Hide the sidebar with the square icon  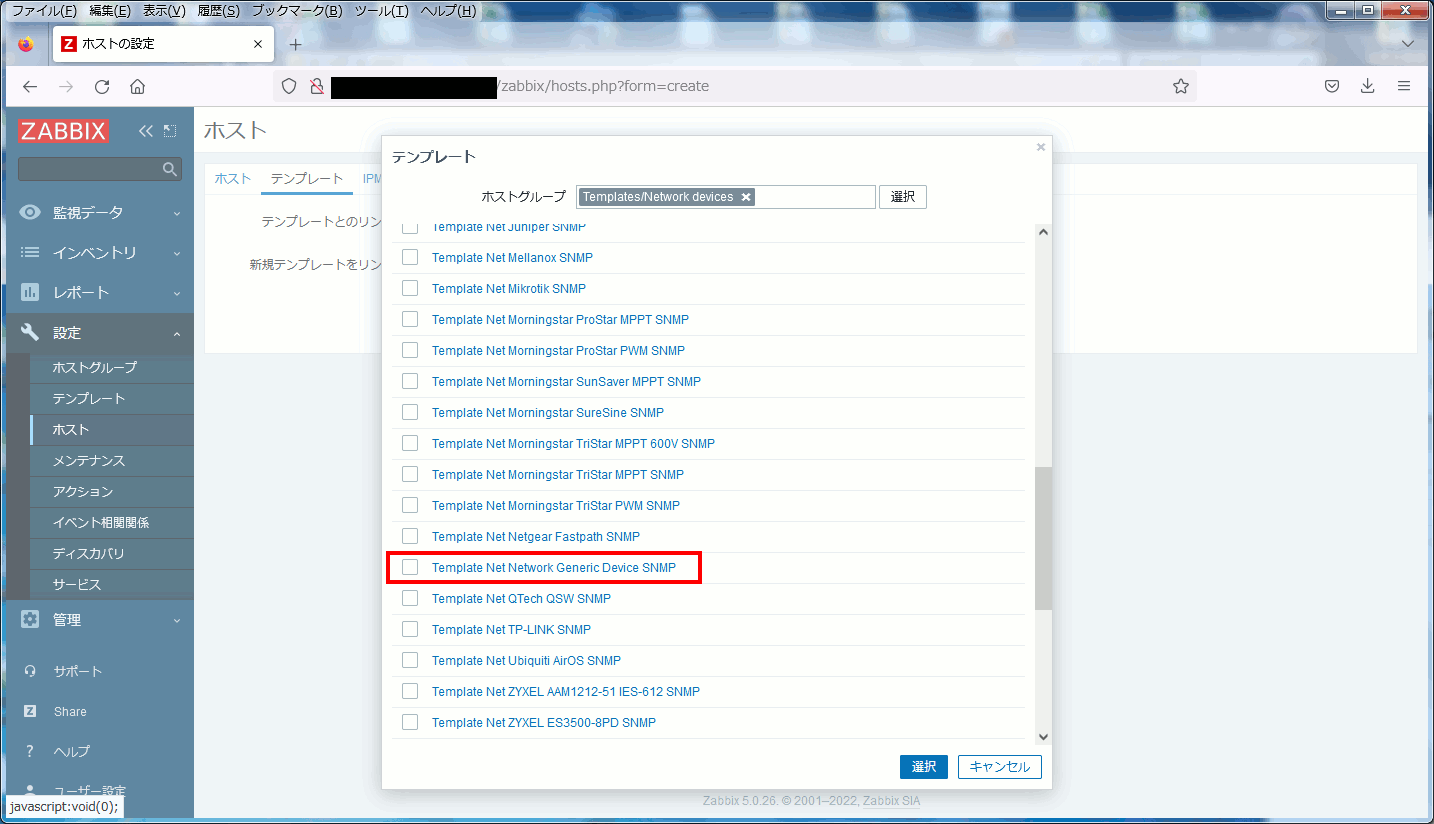pyautogui.click(x=170, y=131)
